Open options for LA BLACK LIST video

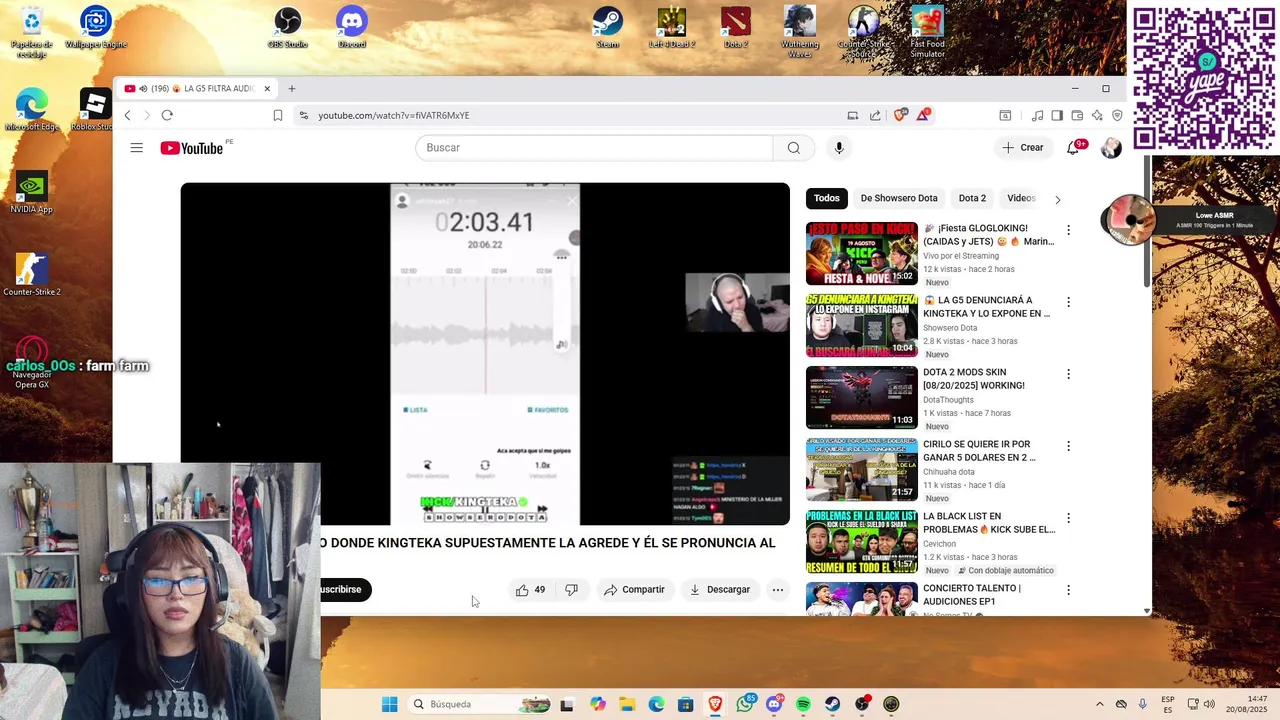[x=1068, y=518]
